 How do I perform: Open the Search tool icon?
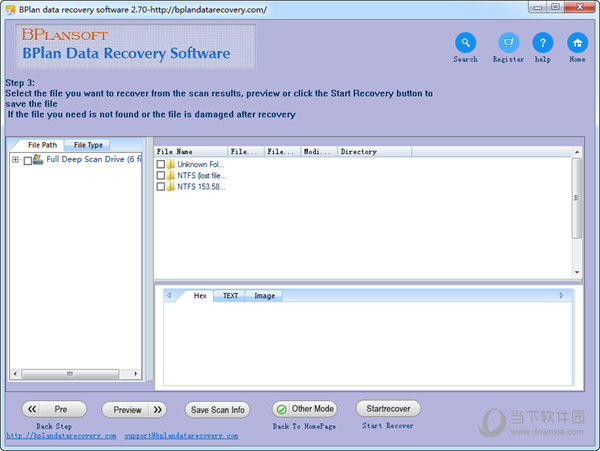click(x=465, y=42)
